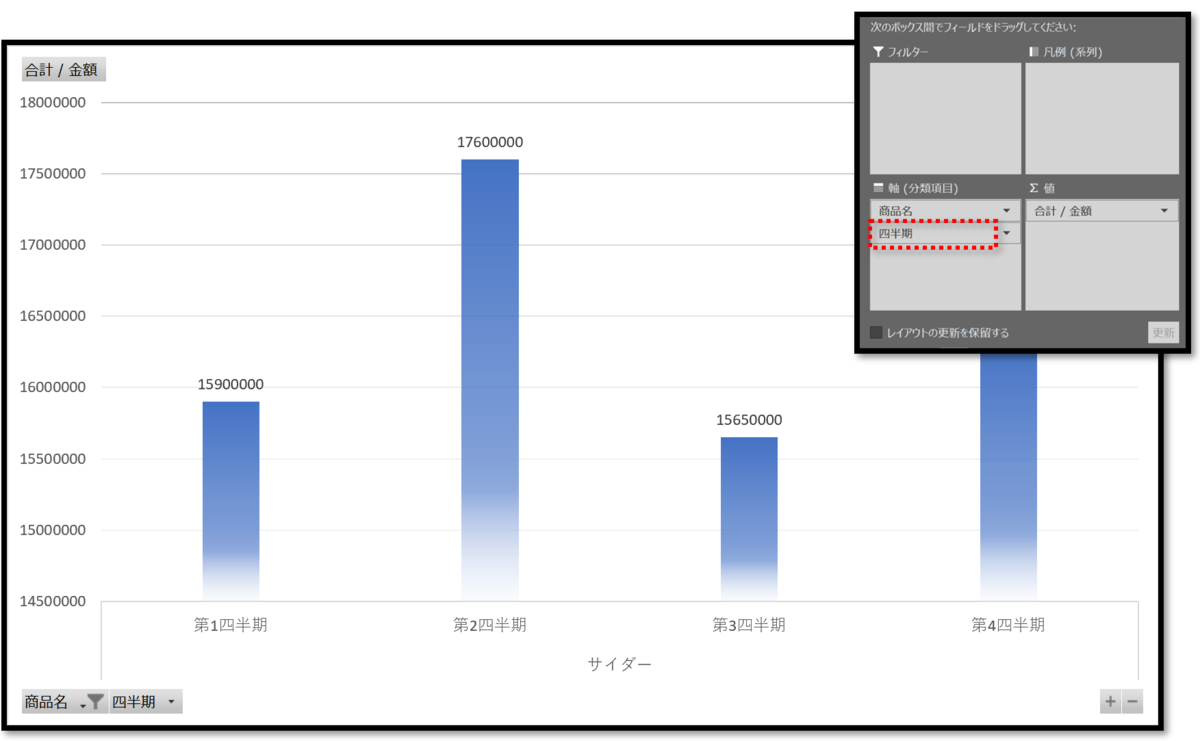The height and width of the screenshot is (741, 1200).
Task: Click the 合計 / 金額 field button on chart
Action: pos(64,70)
